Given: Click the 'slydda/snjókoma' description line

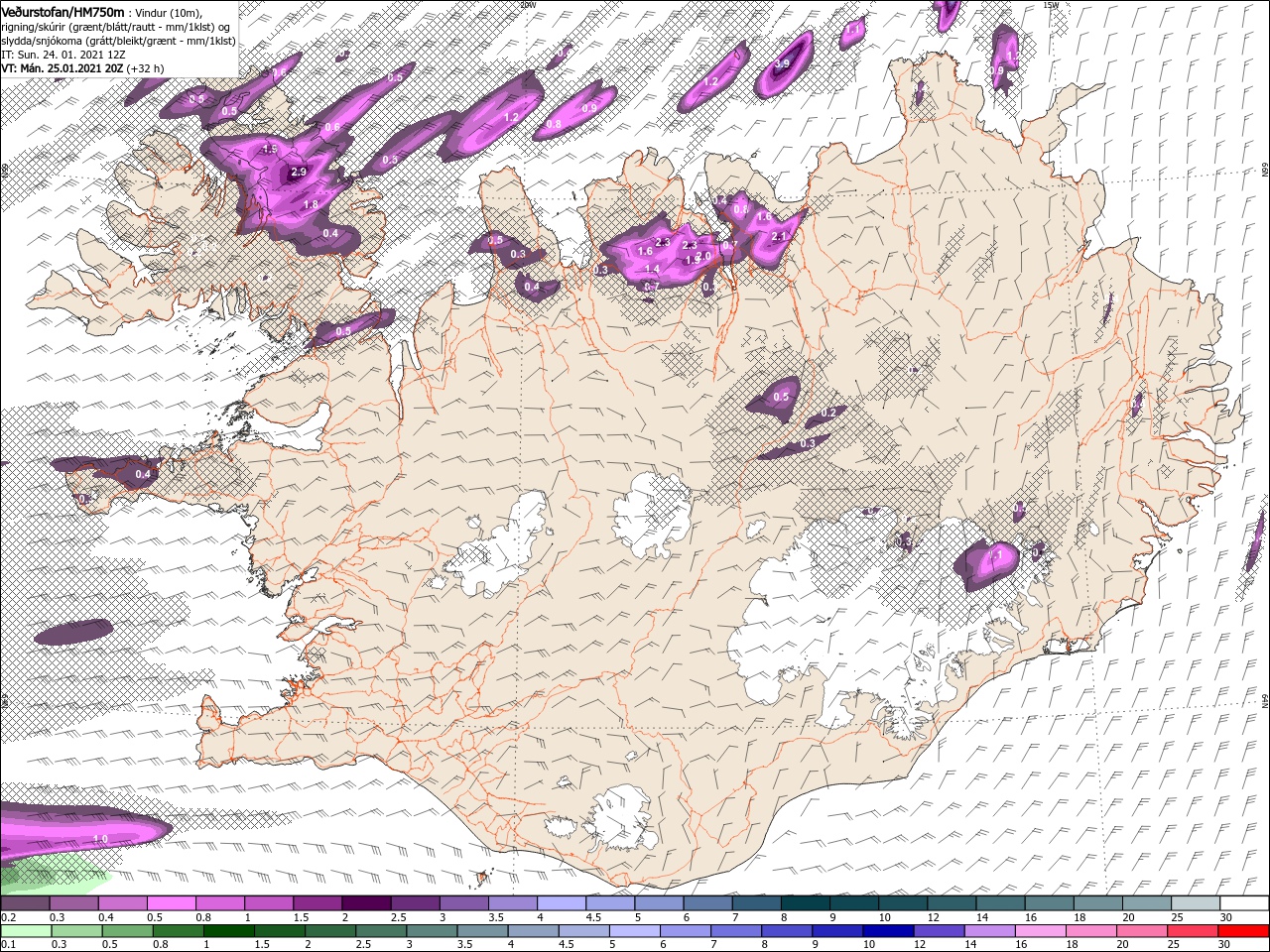Looking at the screenshot, I should pos(118,41).
